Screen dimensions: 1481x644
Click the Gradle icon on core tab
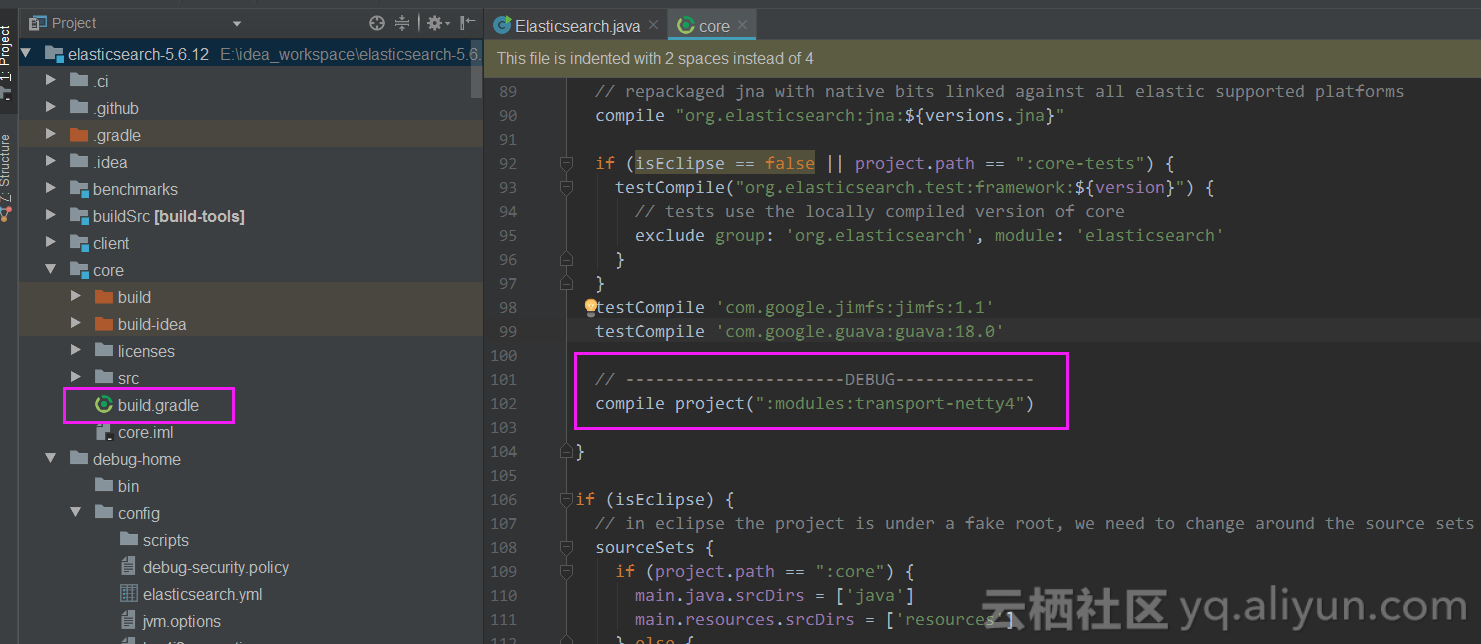tap(686, 26)
